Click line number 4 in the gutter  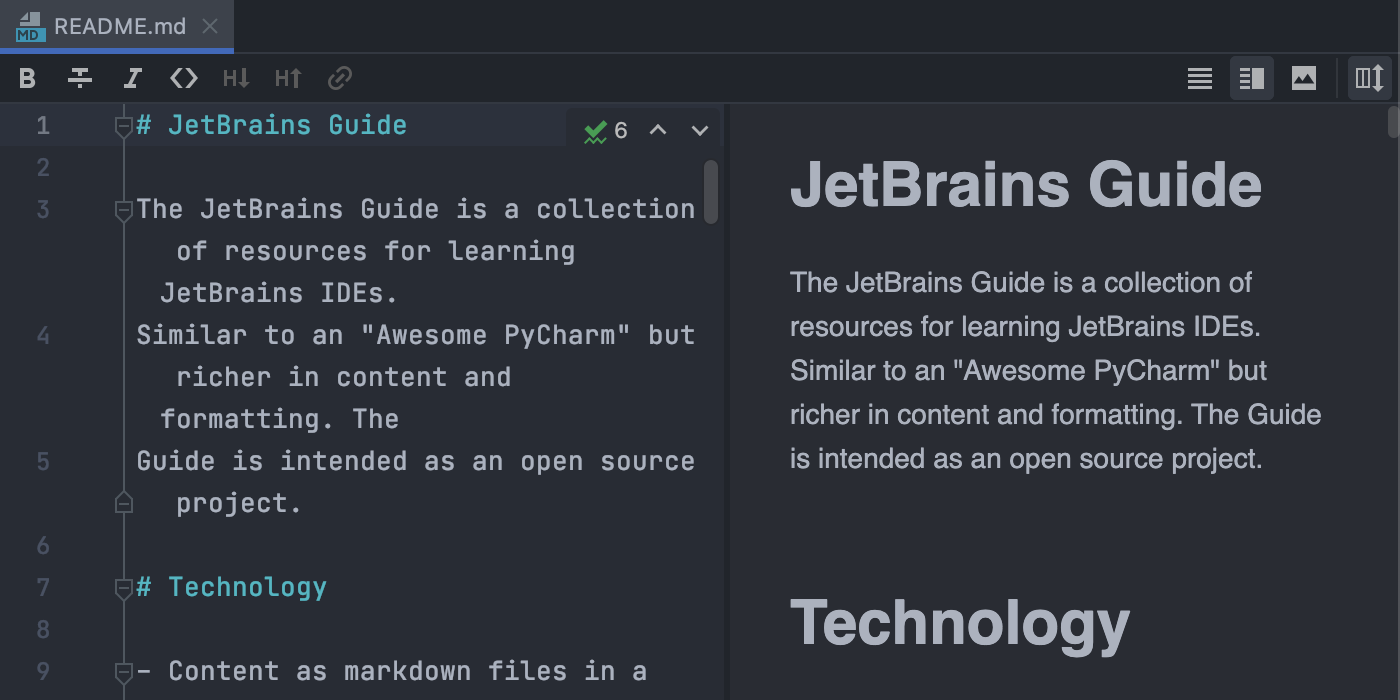point(42,335)
